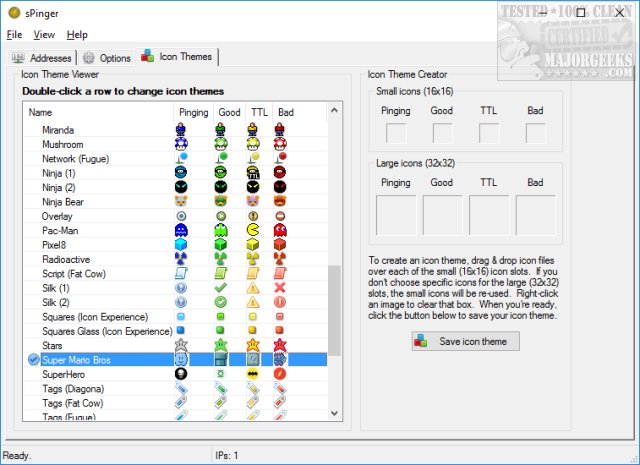Screen dimensions: 640x465
Task: Click the Script (Fat Cow) Pinging icon
Action: click(180, 273)
